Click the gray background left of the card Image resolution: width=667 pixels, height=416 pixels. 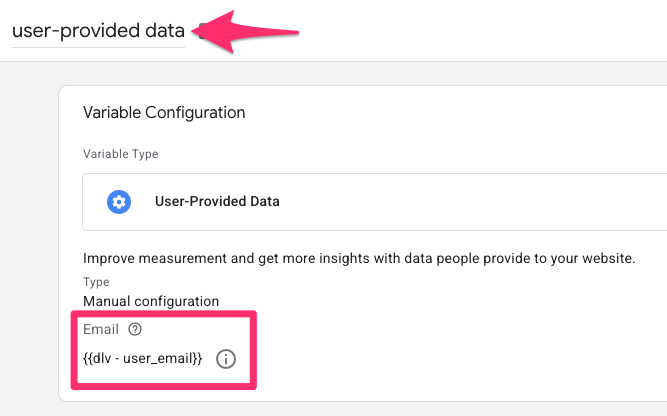coord(29,238)
